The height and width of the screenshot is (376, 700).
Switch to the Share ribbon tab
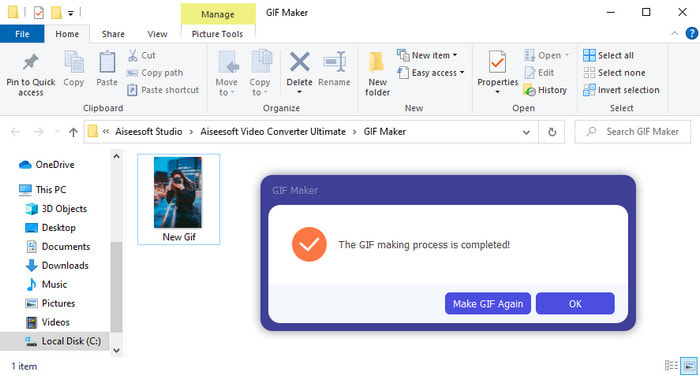pyautogui.click(x=113, y=34)
